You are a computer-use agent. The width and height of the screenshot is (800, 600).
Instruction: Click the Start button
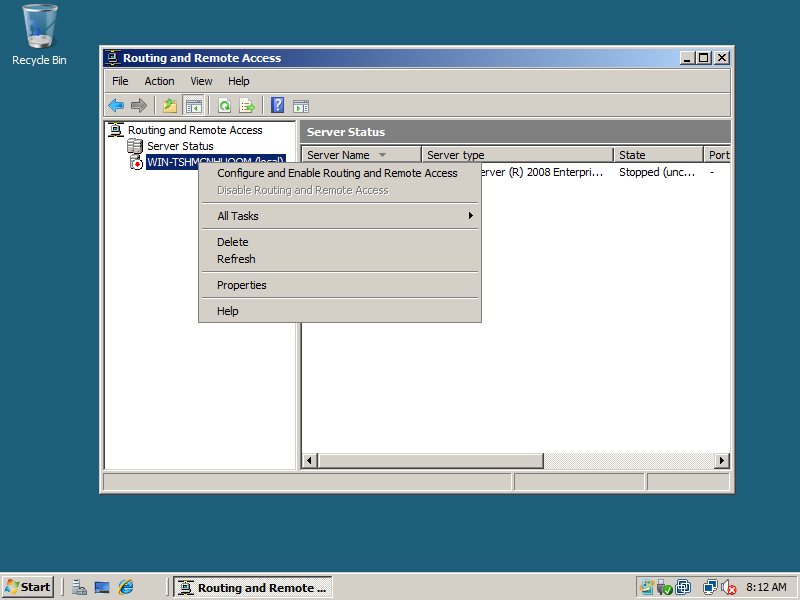tap(28, 587)
